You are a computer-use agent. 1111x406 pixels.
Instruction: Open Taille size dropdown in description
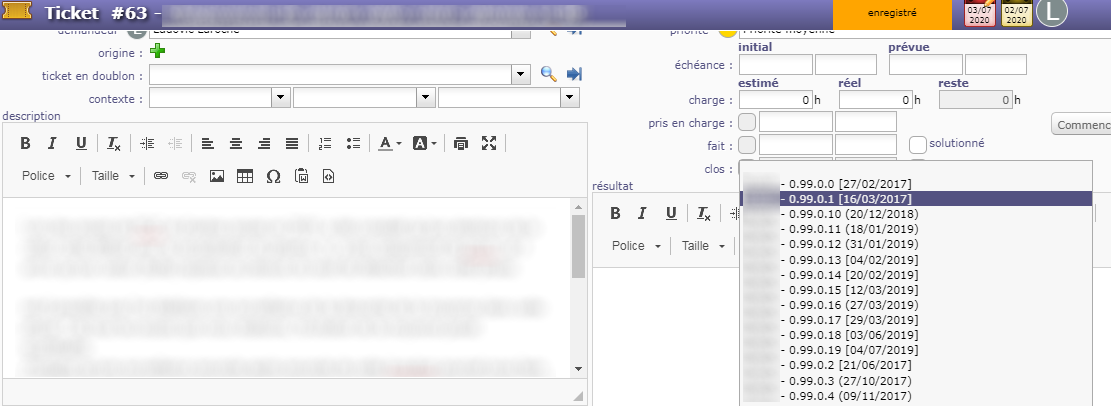tap(113, 176)
